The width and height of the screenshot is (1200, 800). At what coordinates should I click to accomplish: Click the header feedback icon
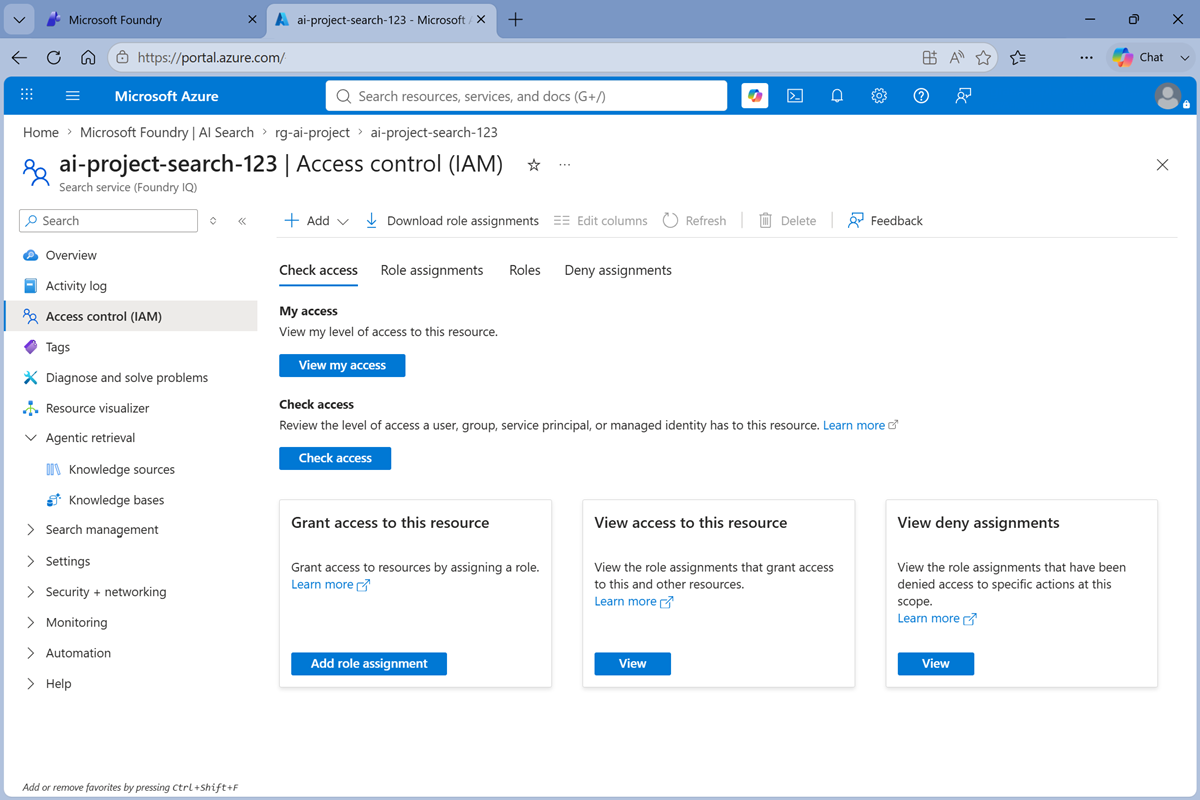963,96
